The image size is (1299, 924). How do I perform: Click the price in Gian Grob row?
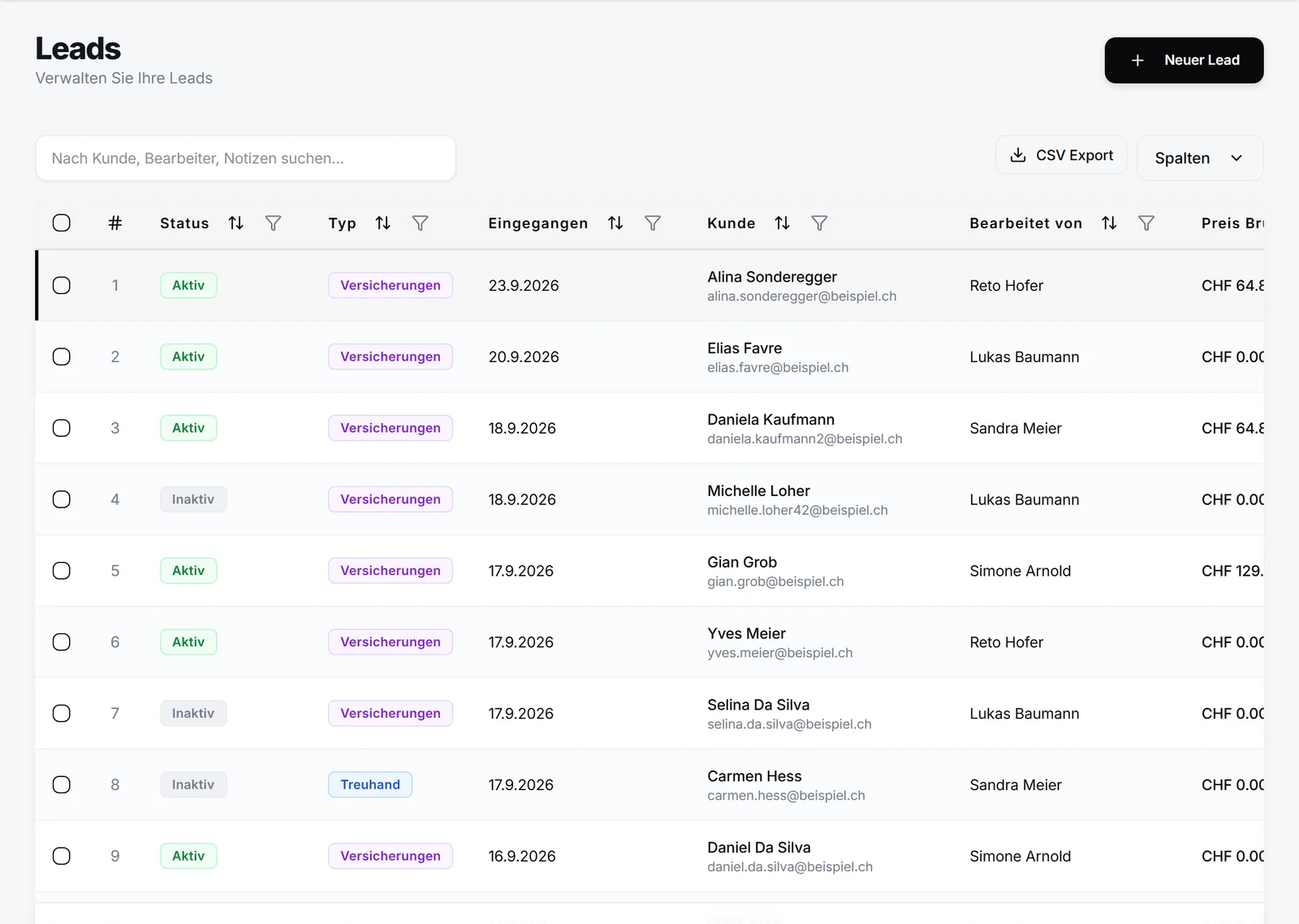1232,572
